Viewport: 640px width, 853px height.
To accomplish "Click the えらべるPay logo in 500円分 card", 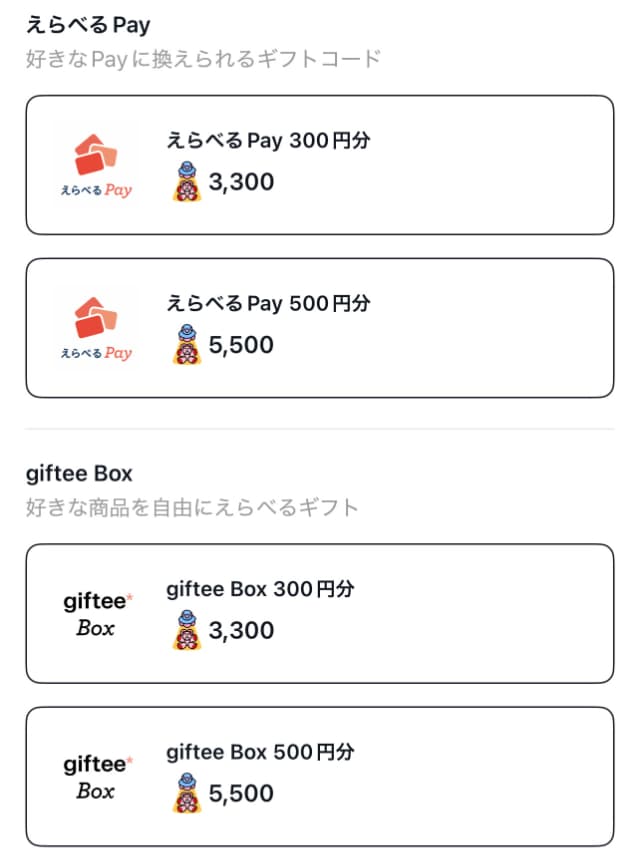I will 96,329.
